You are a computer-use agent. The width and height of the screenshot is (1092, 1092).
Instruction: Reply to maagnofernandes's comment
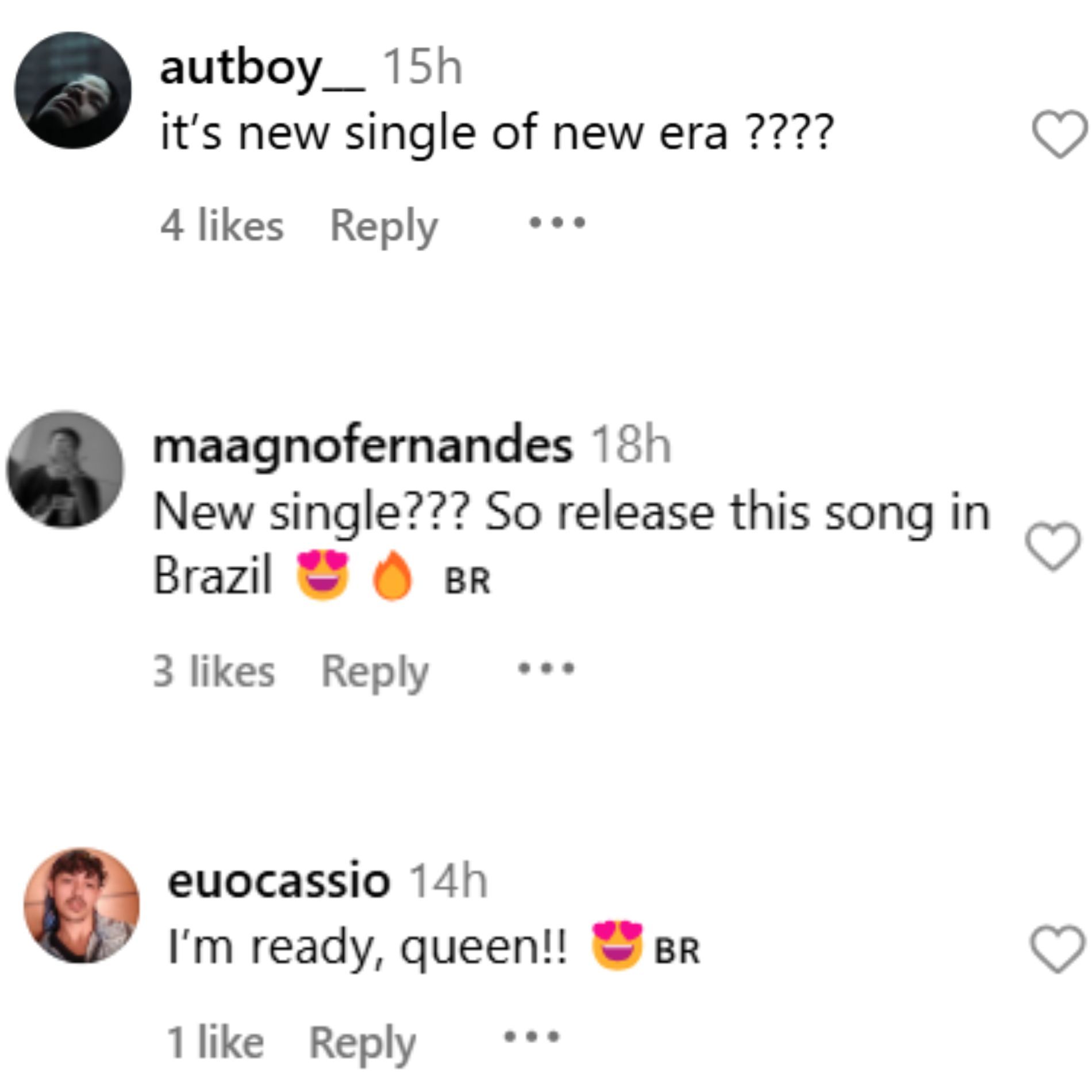375,672
